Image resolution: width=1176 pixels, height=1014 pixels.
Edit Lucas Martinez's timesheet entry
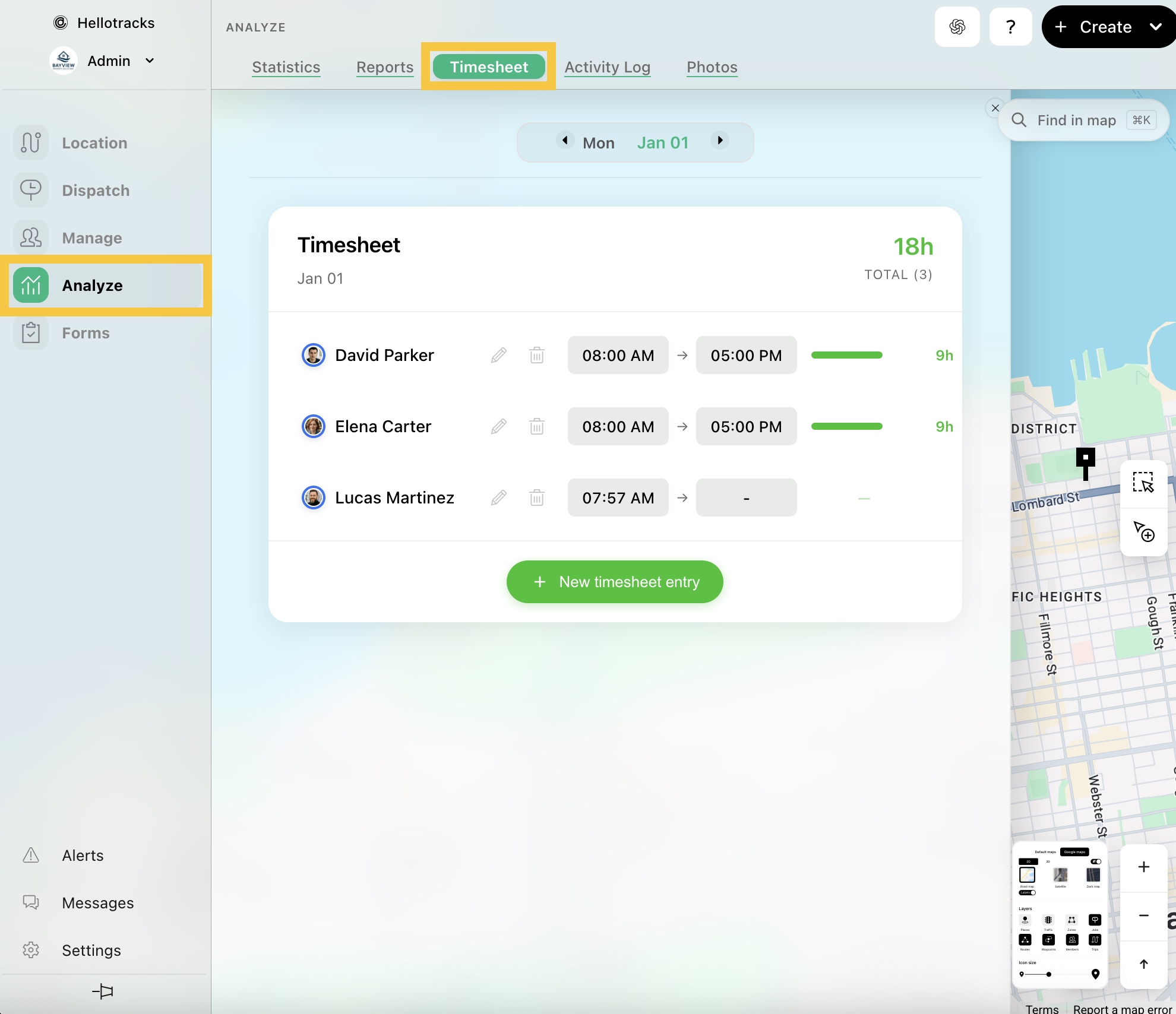[499, 498]
